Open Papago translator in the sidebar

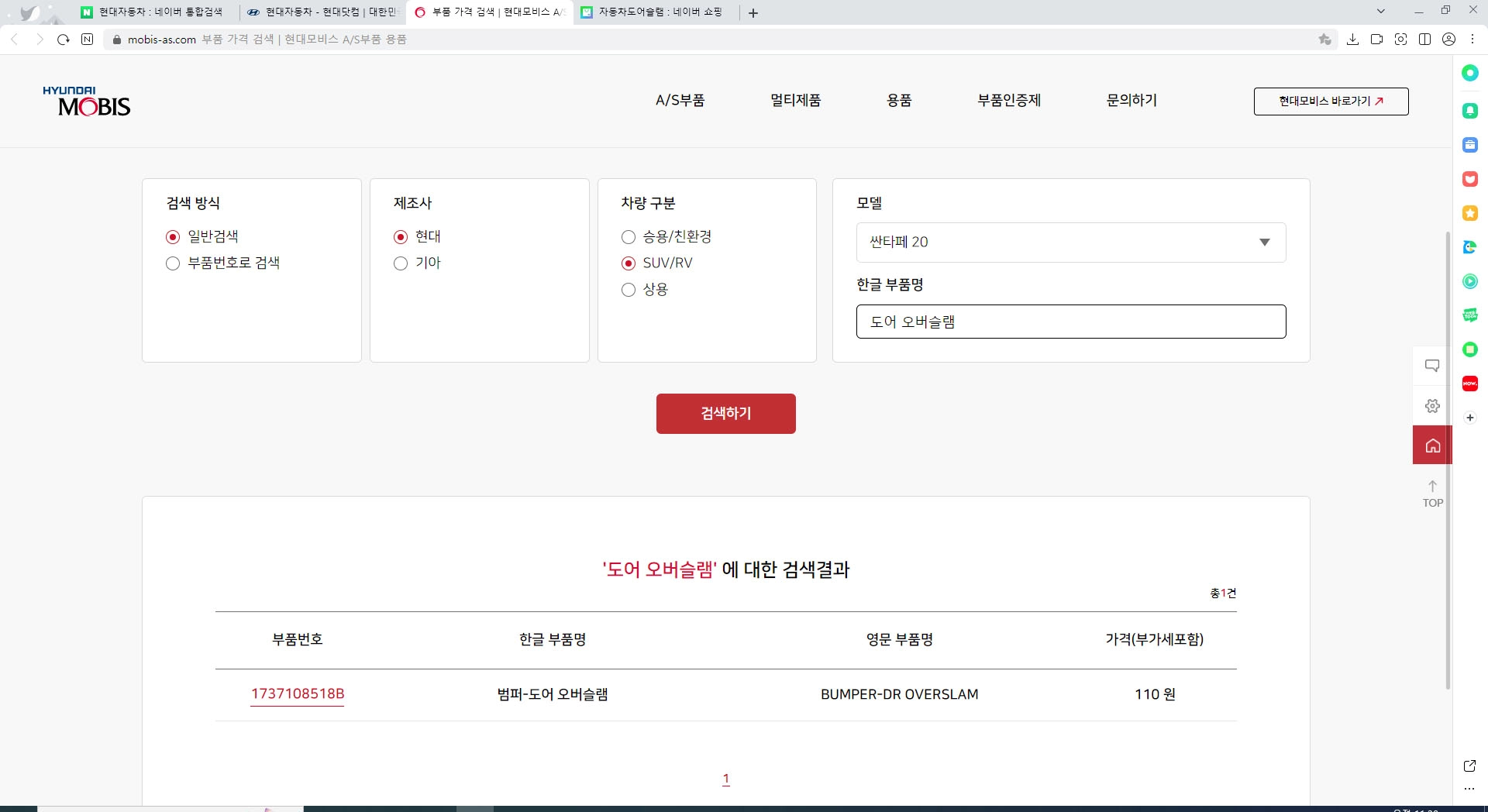click(x=1470, y=246)
